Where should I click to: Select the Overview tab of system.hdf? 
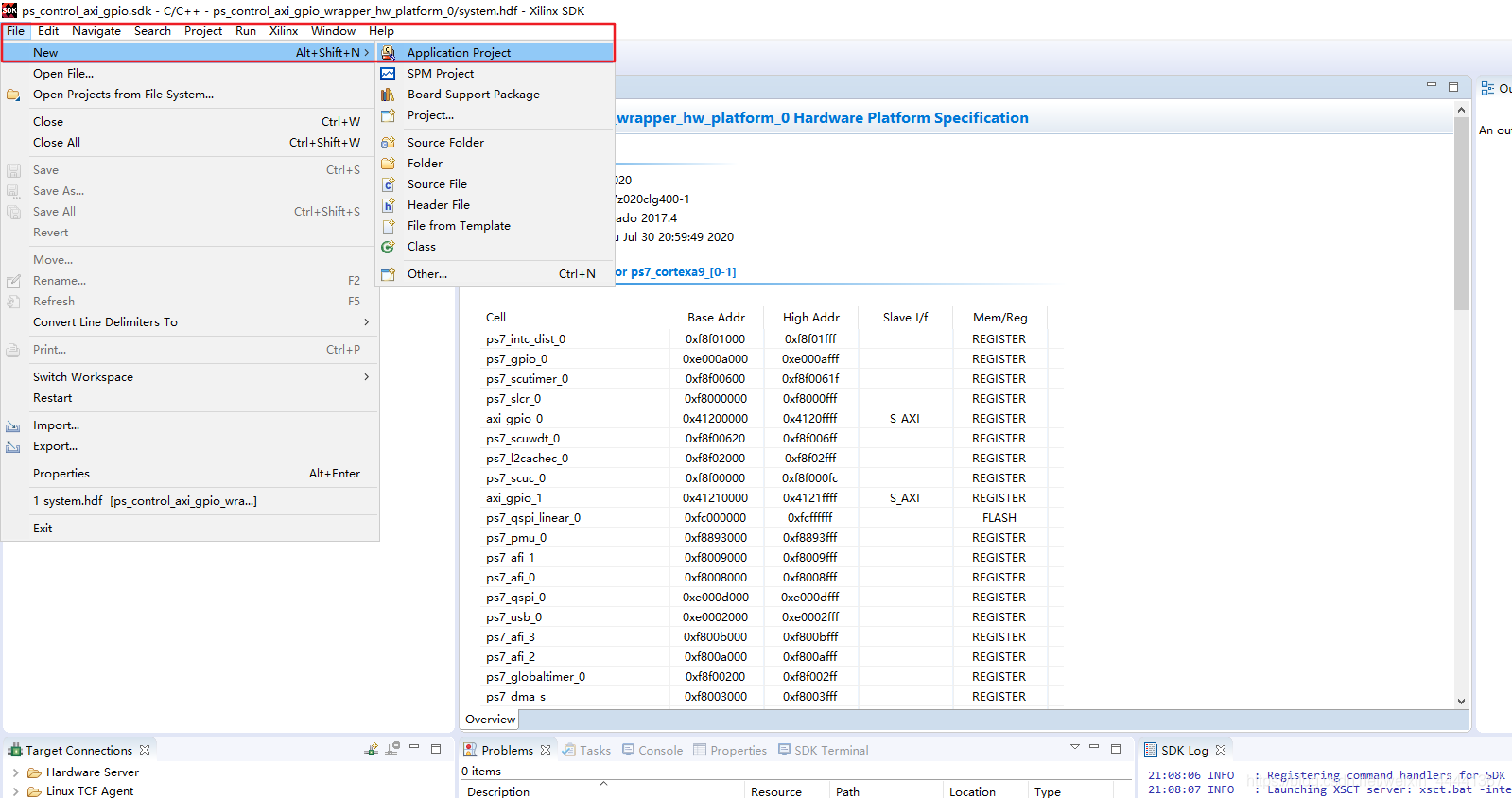tap(490, 720)
